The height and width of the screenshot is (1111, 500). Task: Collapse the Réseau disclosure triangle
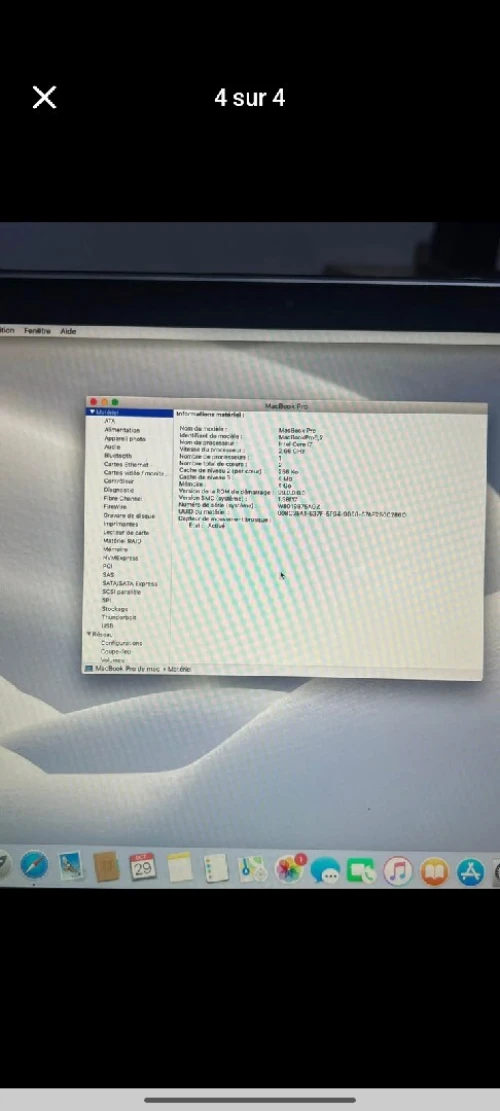(89, 634)
